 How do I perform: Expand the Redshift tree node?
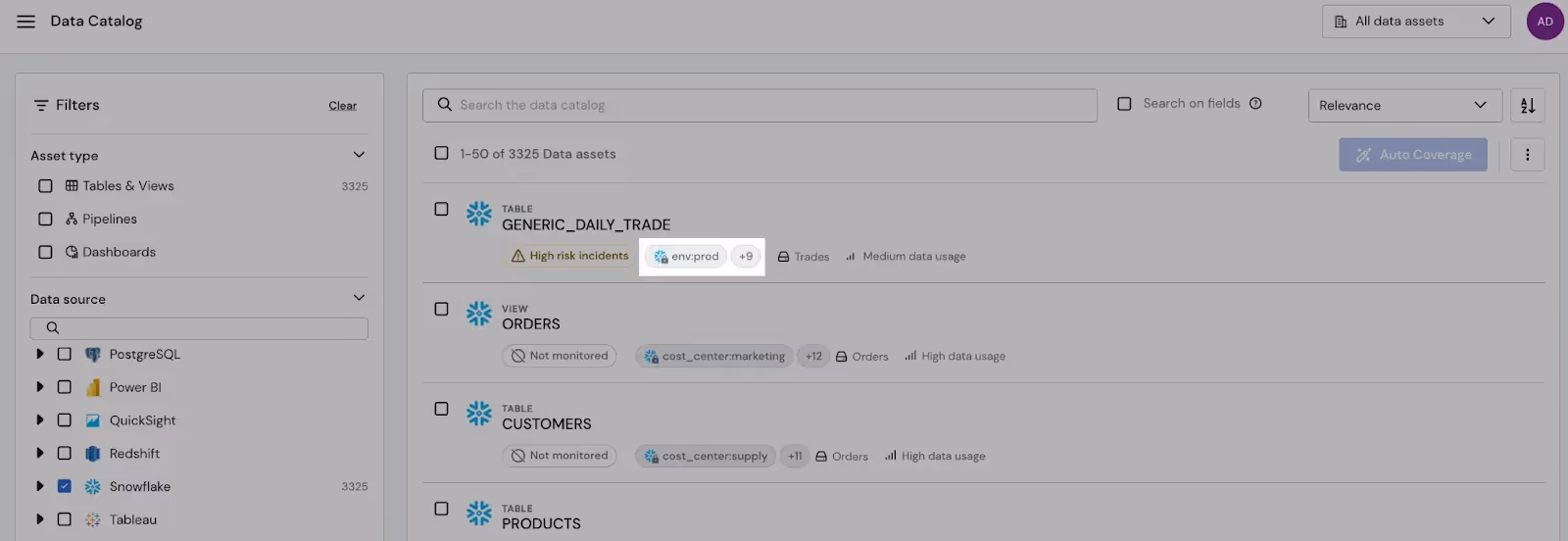pyautogui.click(x=40, y=454)
